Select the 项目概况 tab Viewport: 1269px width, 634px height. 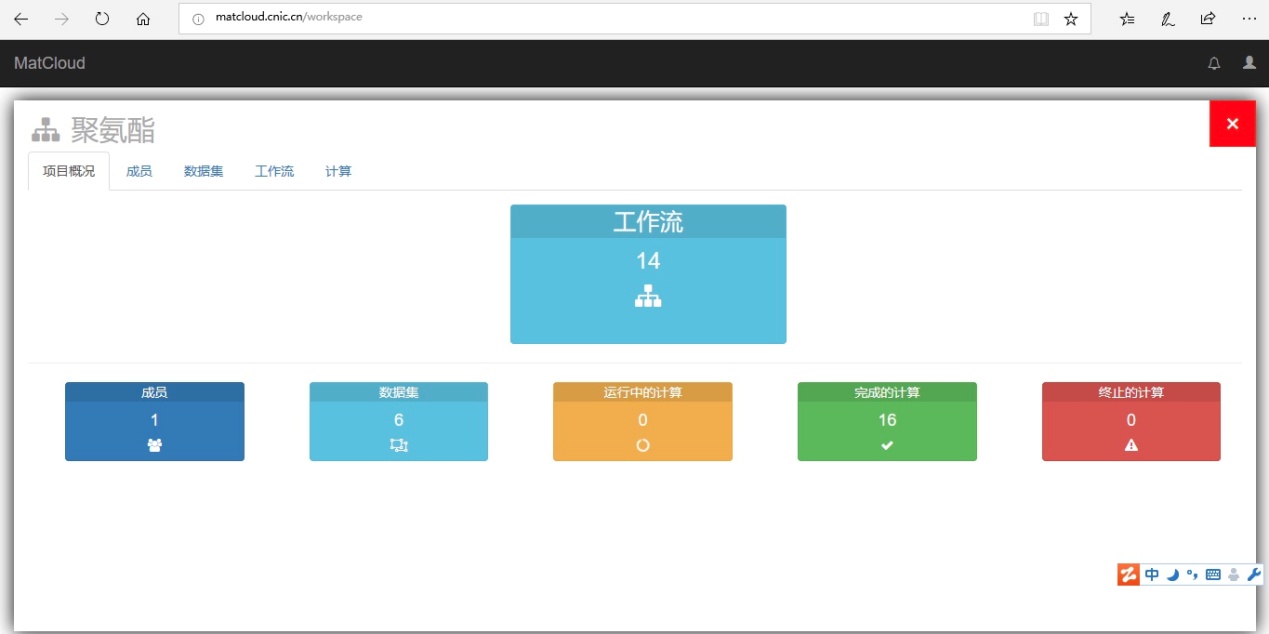pyautogui.click(x=69, y=172)
